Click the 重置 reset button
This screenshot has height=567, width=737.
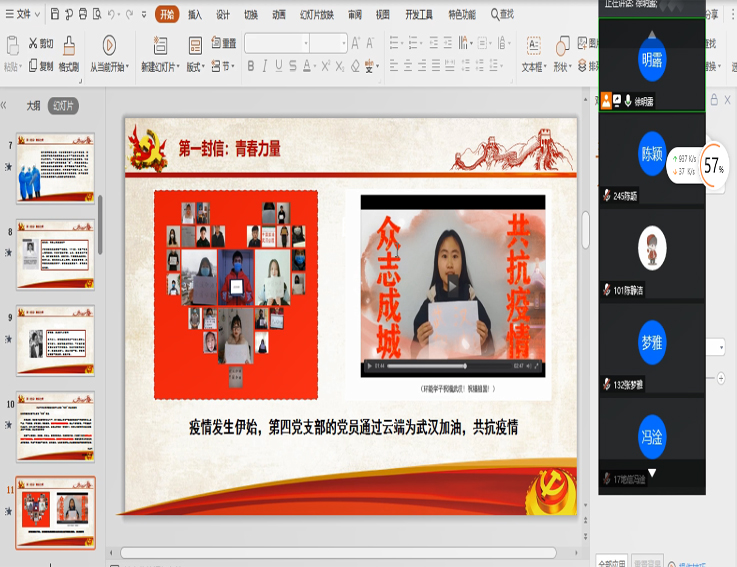223,44
